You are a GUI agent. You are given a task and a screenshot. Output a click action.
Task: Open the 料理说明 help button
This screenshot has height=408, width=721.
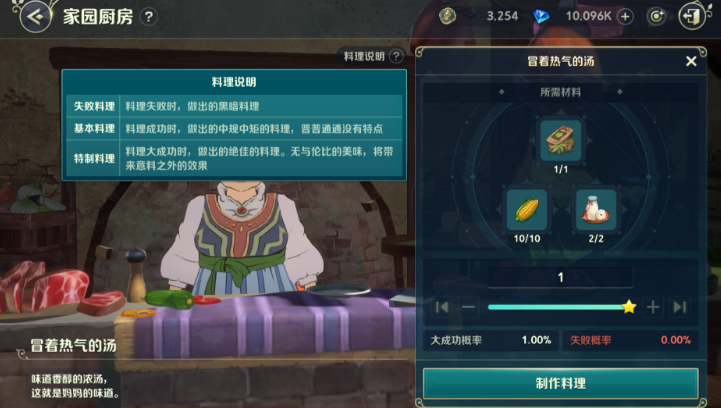(x=372, y=56)
